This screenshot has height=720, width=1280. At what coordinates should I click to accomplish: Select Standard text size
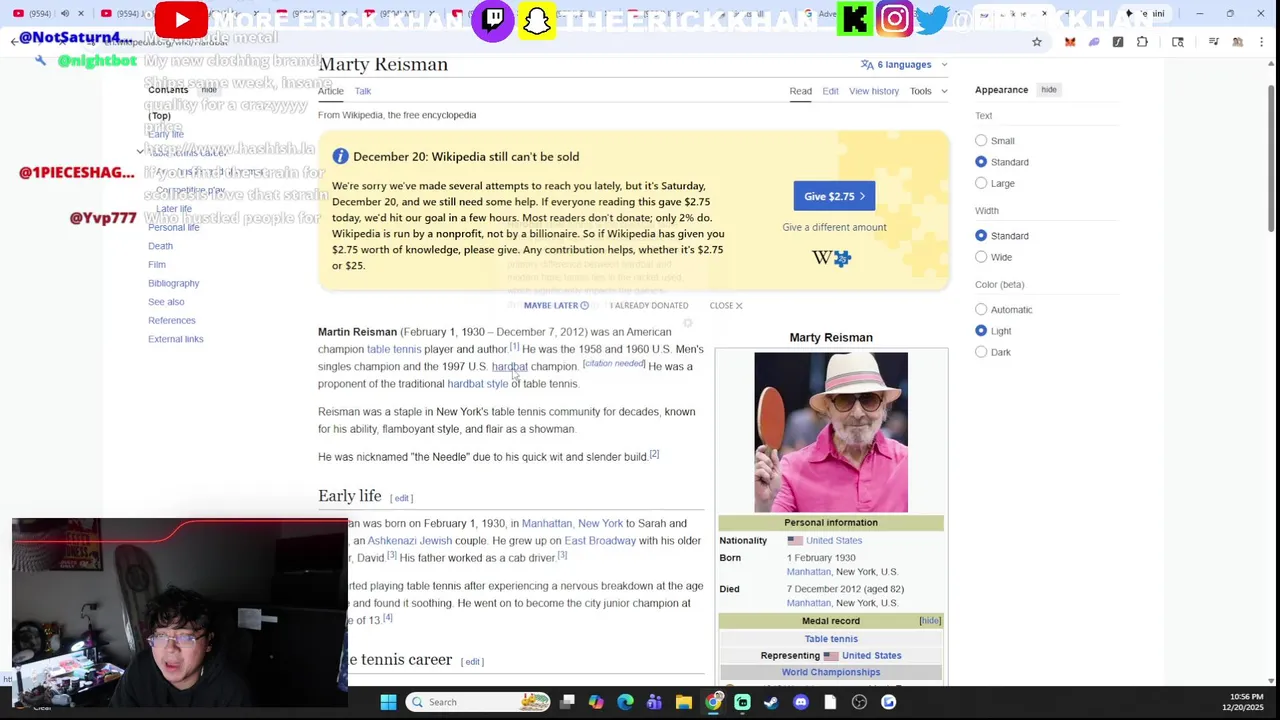tap(981, 162)
